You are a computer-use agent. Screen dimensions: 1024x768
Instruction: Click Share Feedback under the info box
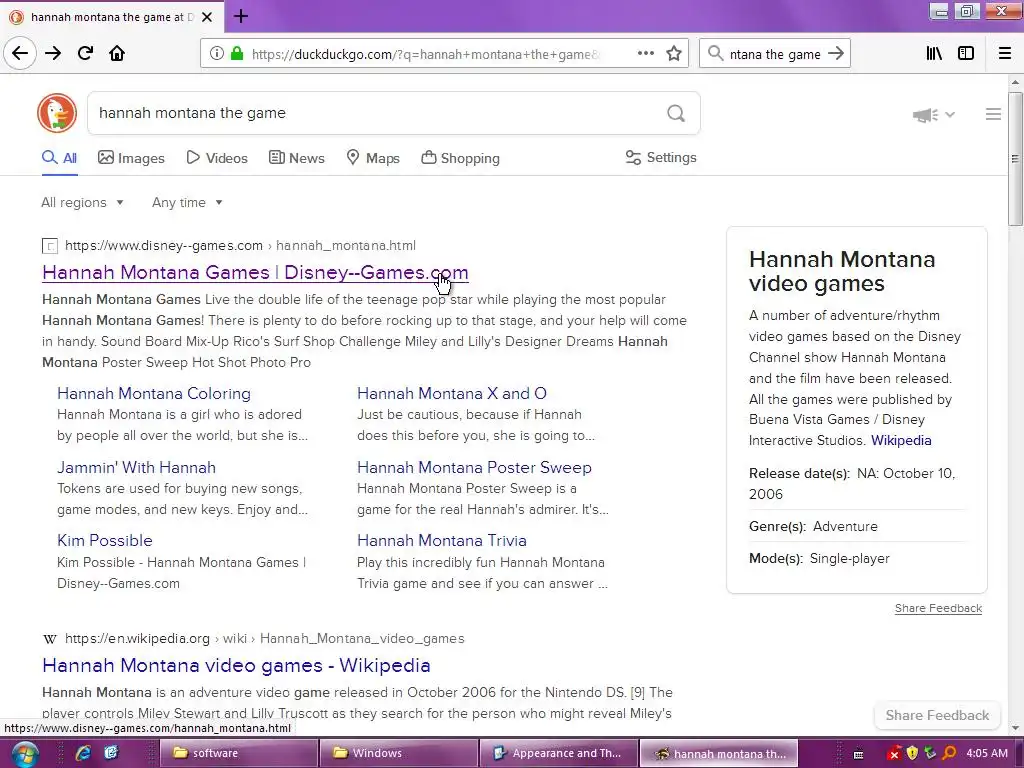tap(938, 608)
